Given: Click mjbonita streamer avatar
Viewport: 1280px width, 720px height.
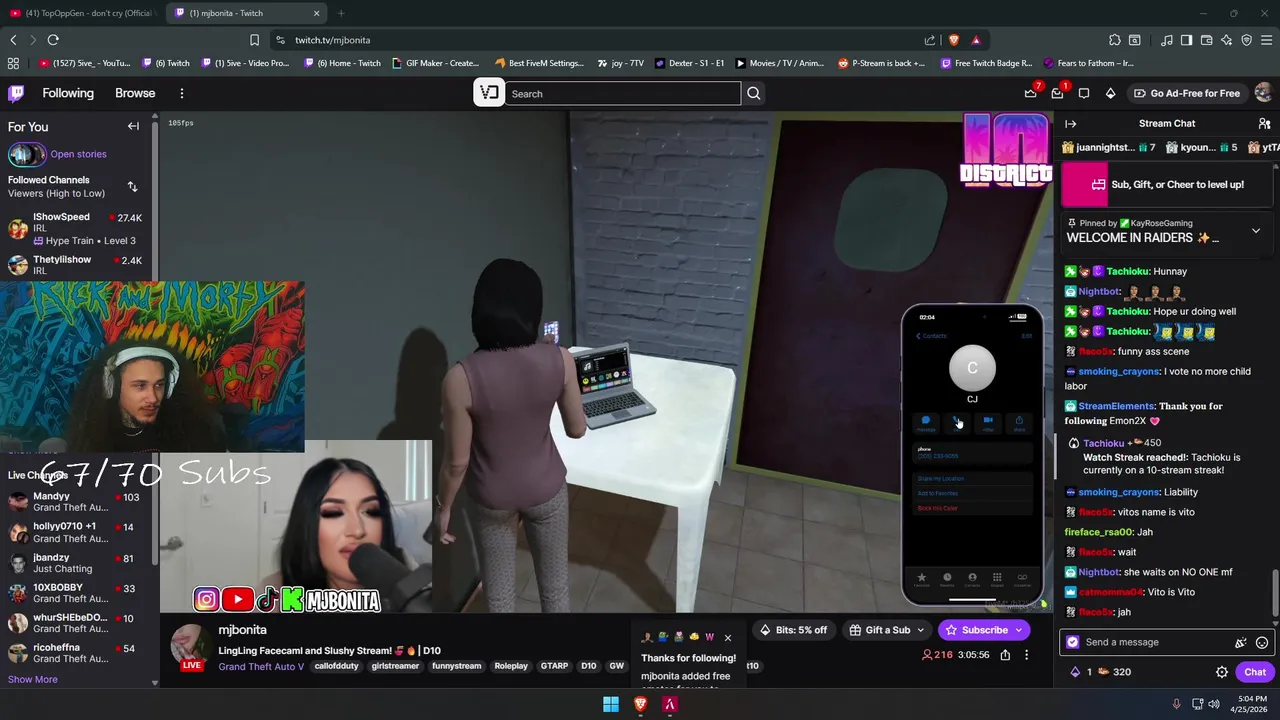Looking at the screenshot, I should (x=191, y=644).
